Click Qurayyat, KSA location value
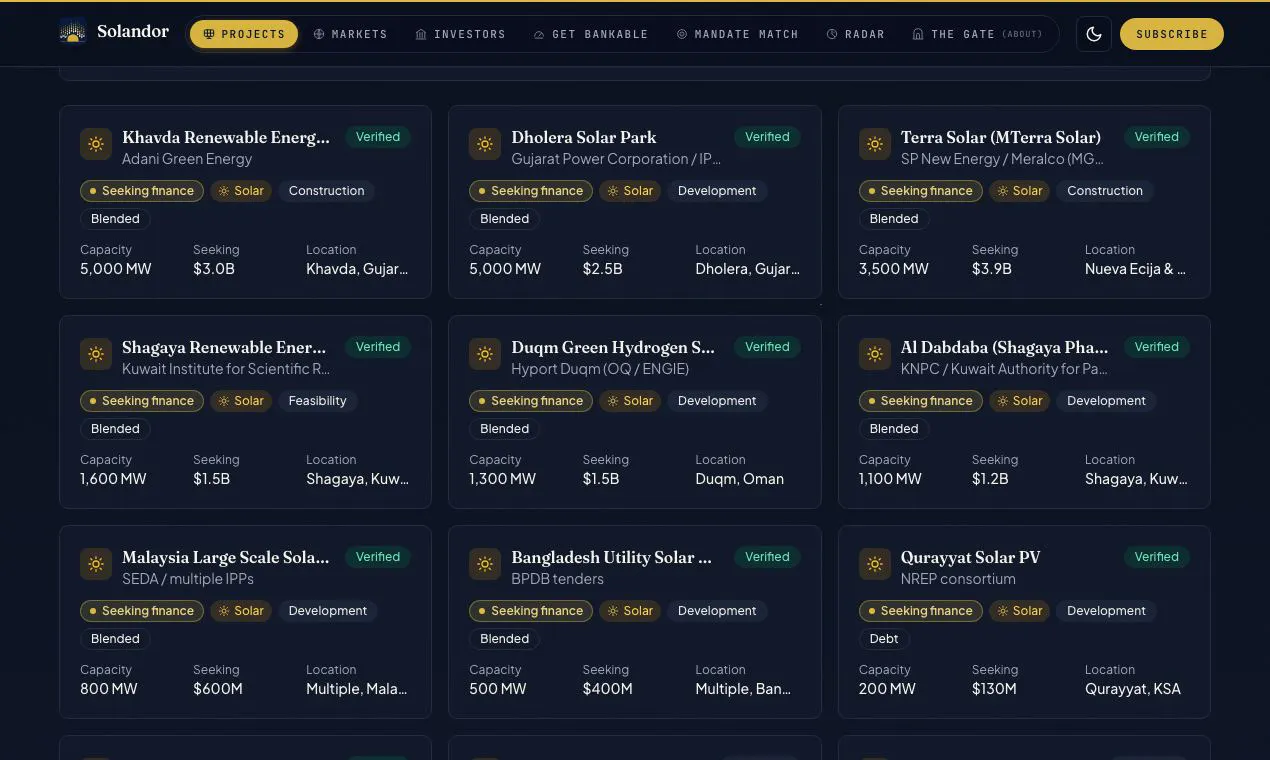1270x760 pixels. (1133, 689)
